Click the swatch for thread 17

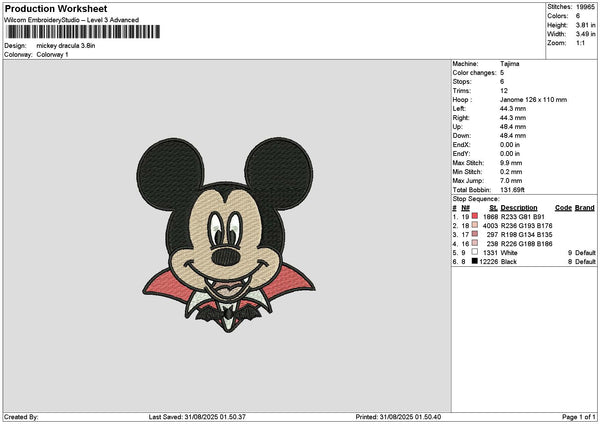475,234
